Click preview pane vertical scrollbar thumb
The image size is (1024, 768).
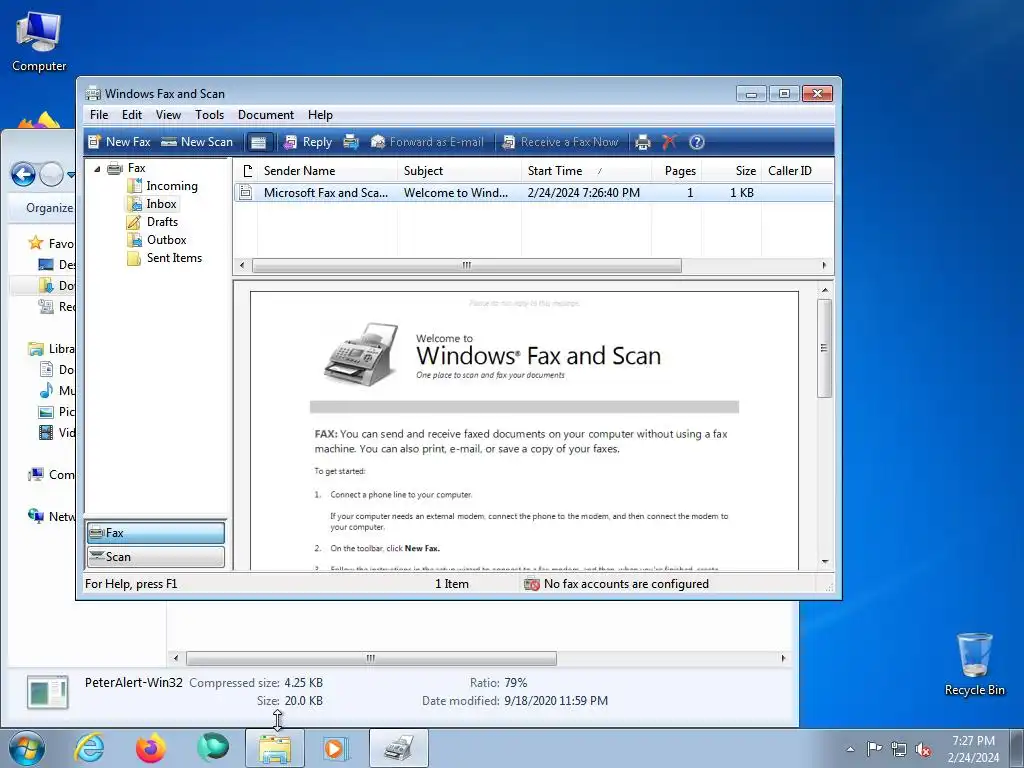[825, 348]
